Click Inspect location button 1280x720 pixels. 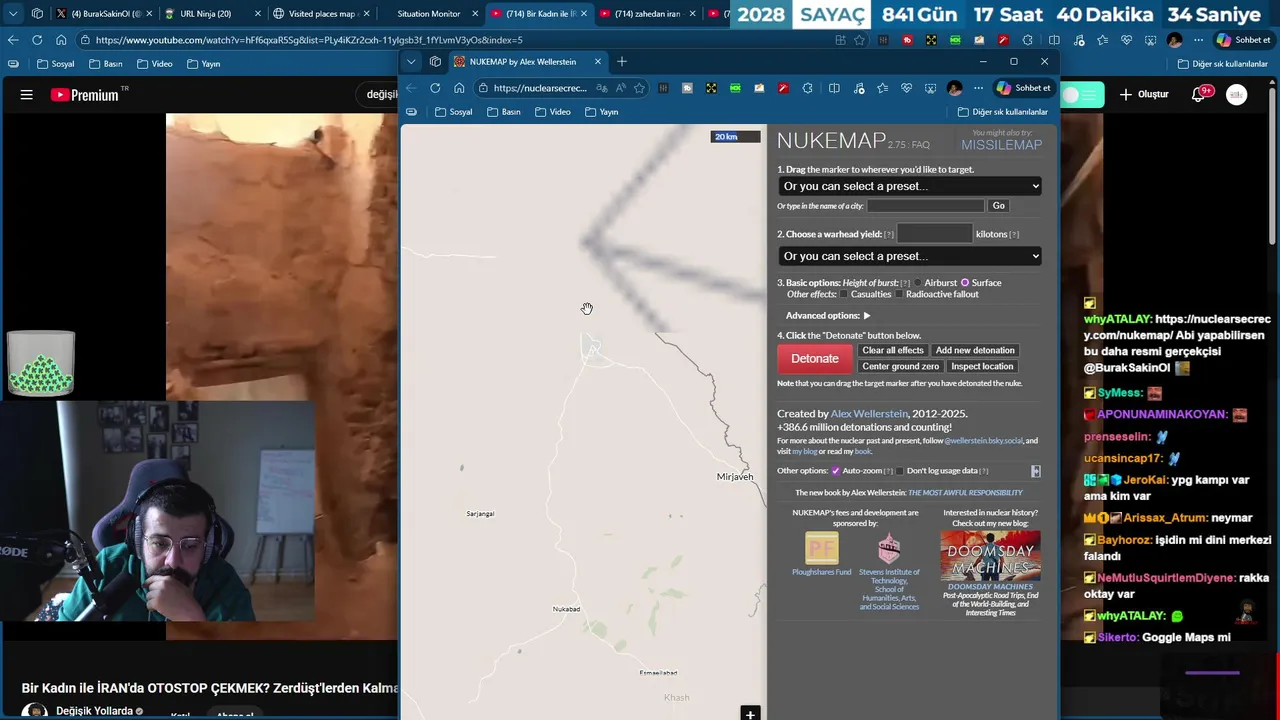[x=982, y=366]
